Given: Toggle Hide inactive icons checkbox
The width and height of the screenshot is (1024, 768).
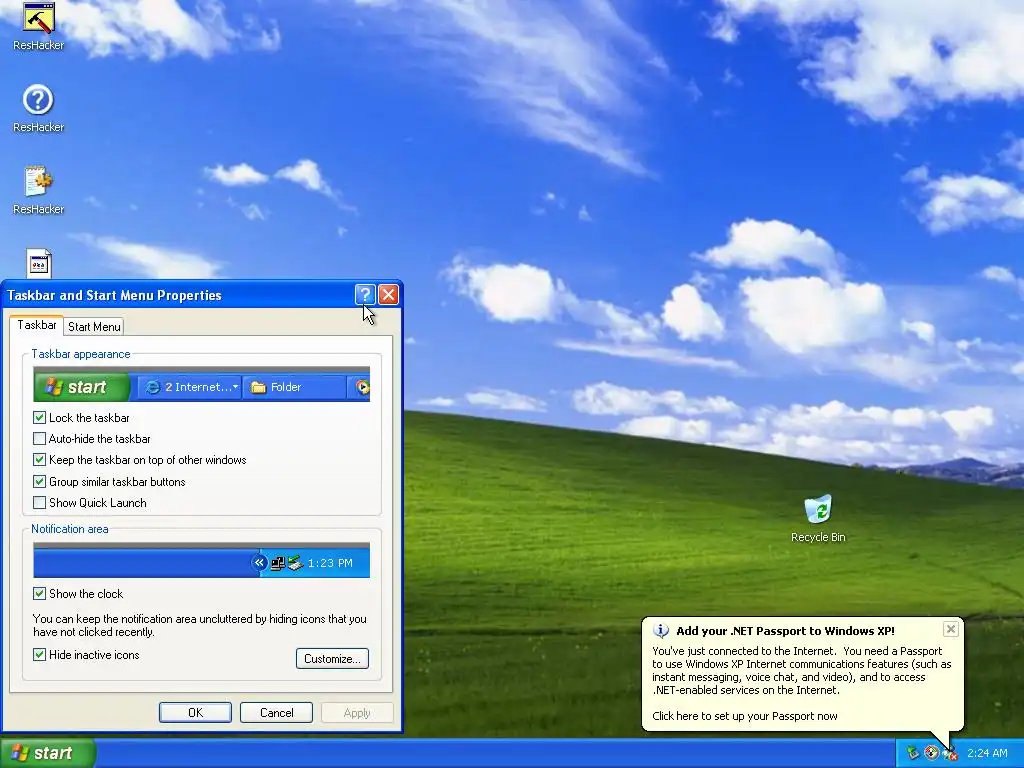Looking at the screenshot, I should point(39,655).
